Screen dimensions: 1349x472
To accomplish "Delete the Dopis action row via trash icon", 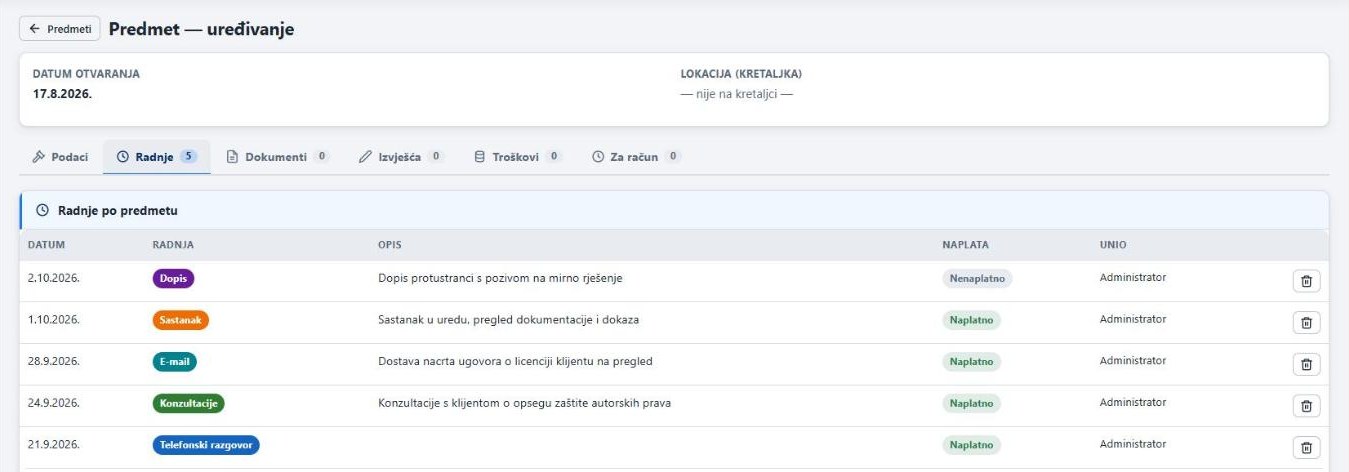I will (1306, 281).
